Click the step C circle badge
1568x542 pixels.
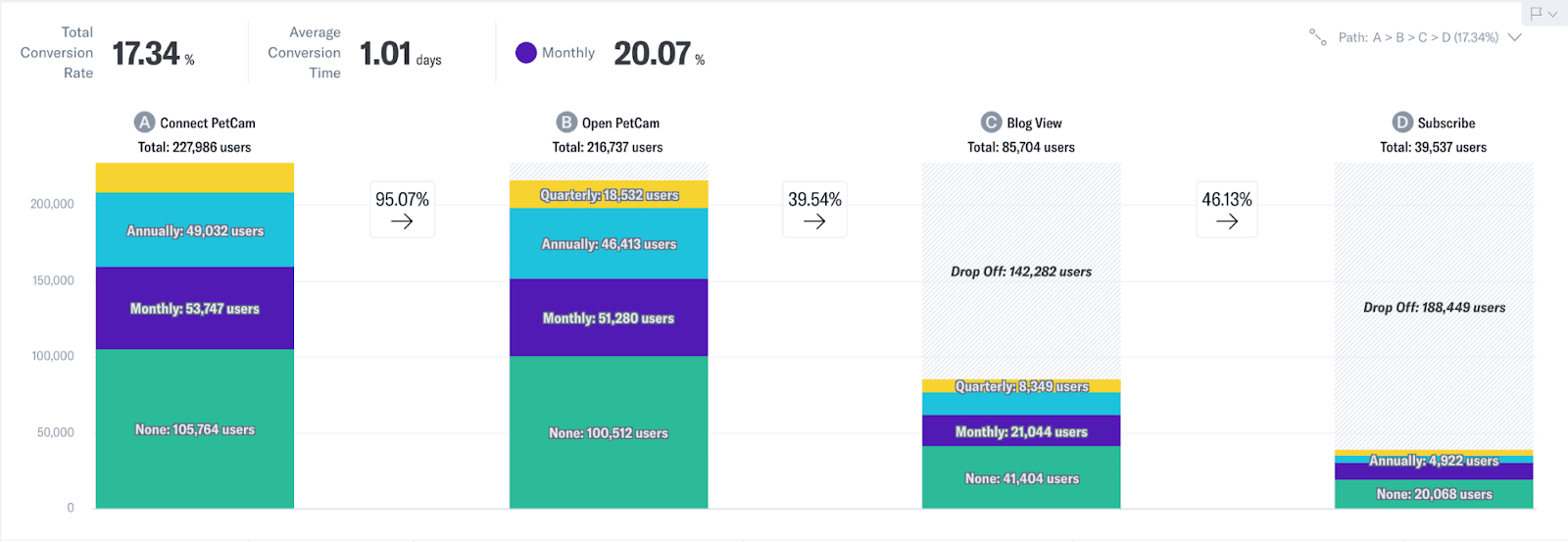point(991,123)
